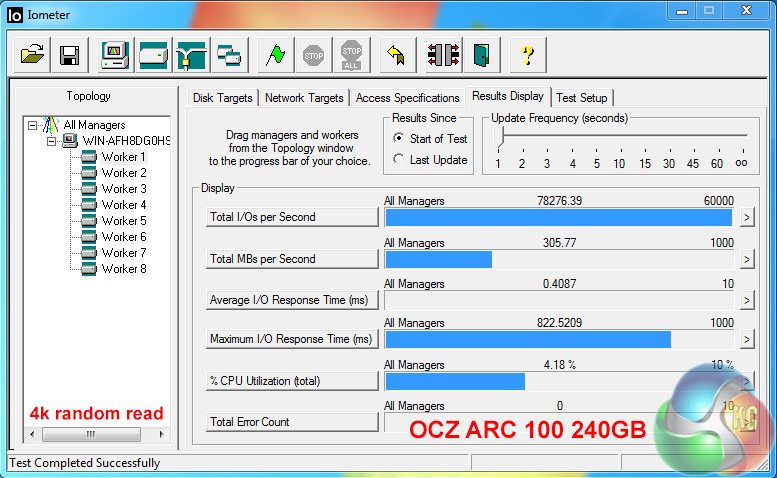
Task: Select Results Display tab
Action: tap(508, 96)
